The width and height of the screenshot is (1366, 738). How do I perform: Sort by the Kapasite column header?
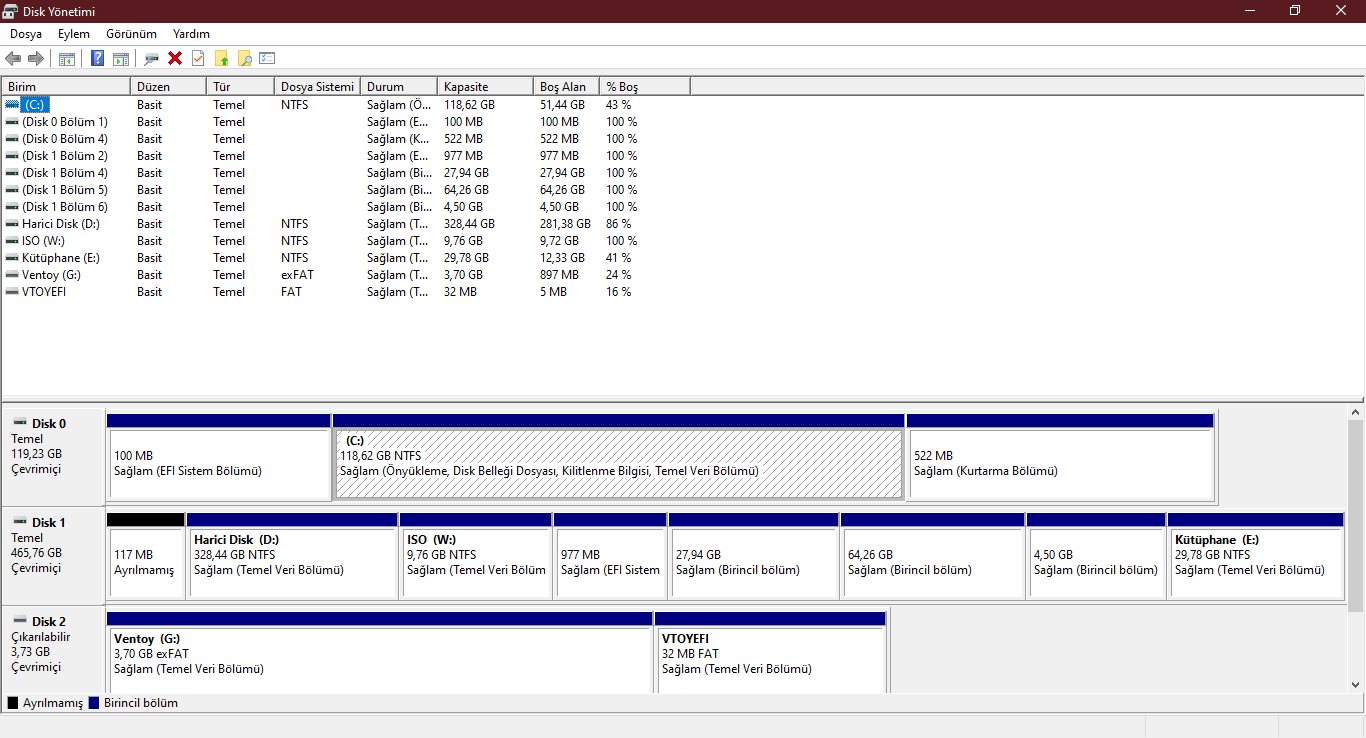point(484,87)
